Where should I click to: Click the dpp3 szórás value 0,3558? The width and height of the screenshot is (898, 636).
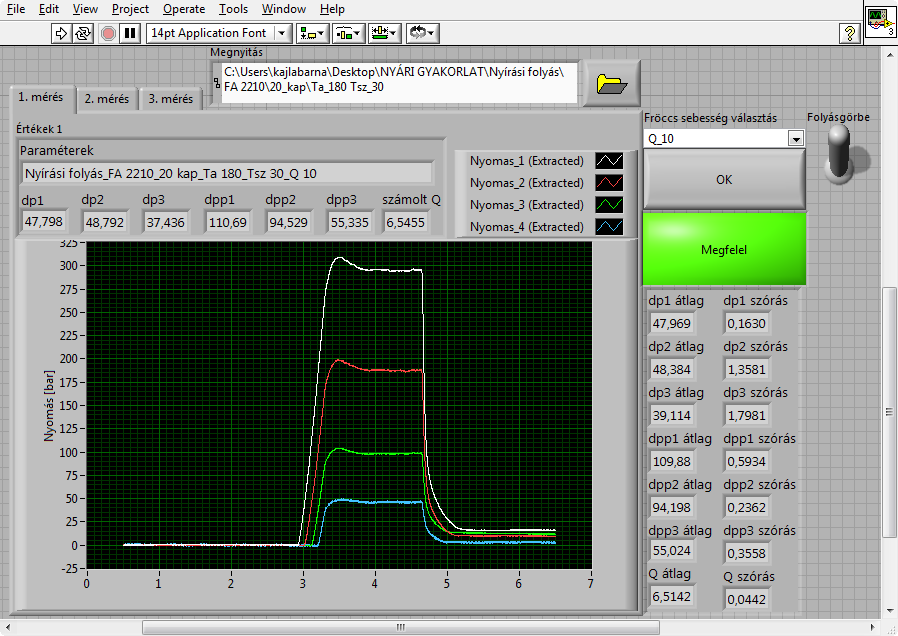(746, 554)
